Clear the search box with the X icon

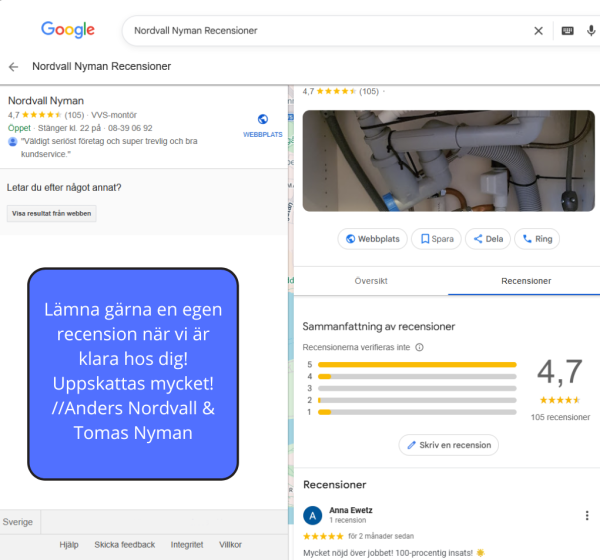(538, 31)
